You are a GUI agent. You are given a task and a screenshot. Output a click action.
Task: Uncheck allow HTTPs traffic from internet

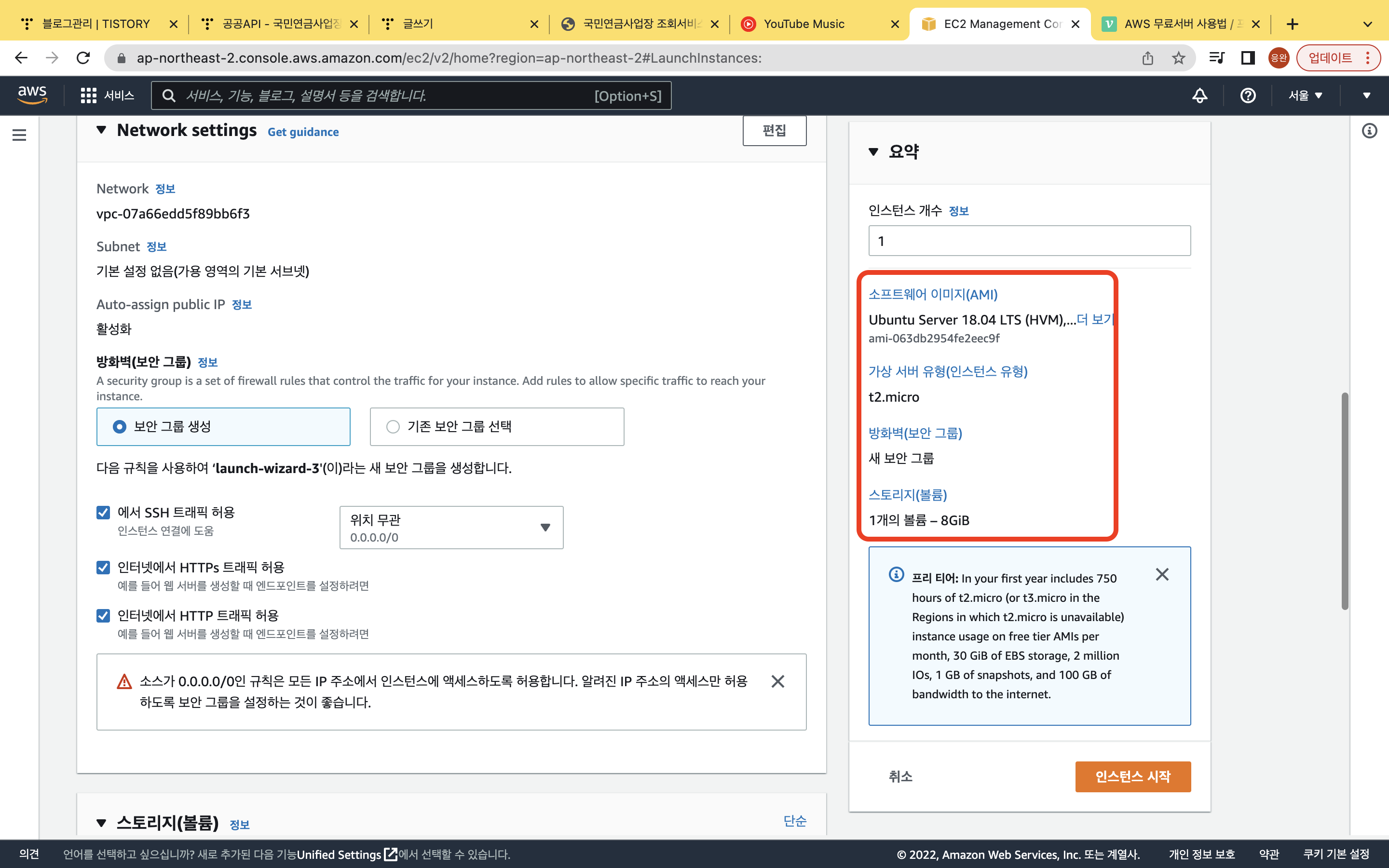coord(103,567)
